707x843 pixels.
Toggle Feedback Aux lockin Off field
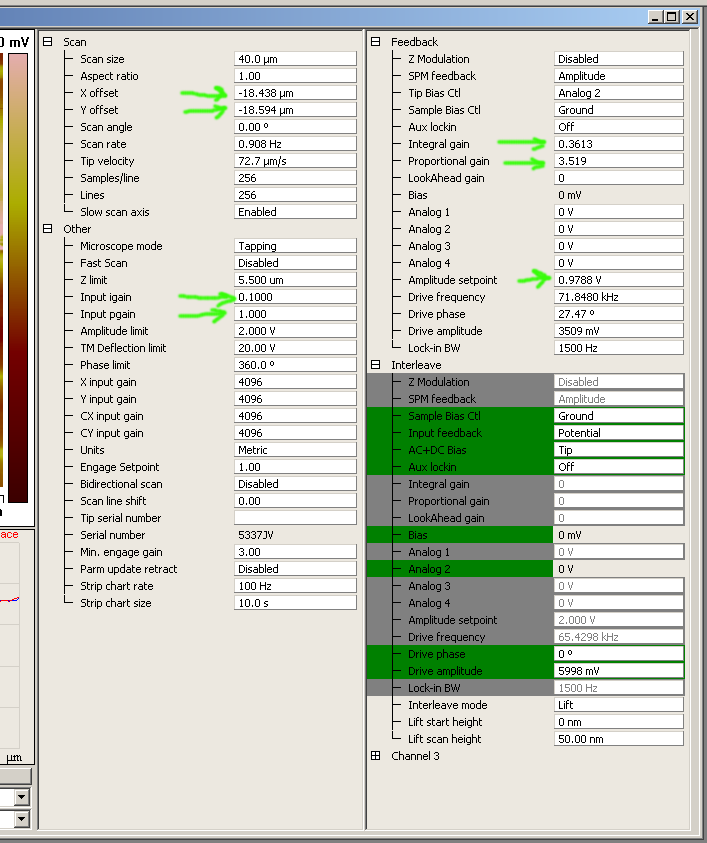pos(619,127)
